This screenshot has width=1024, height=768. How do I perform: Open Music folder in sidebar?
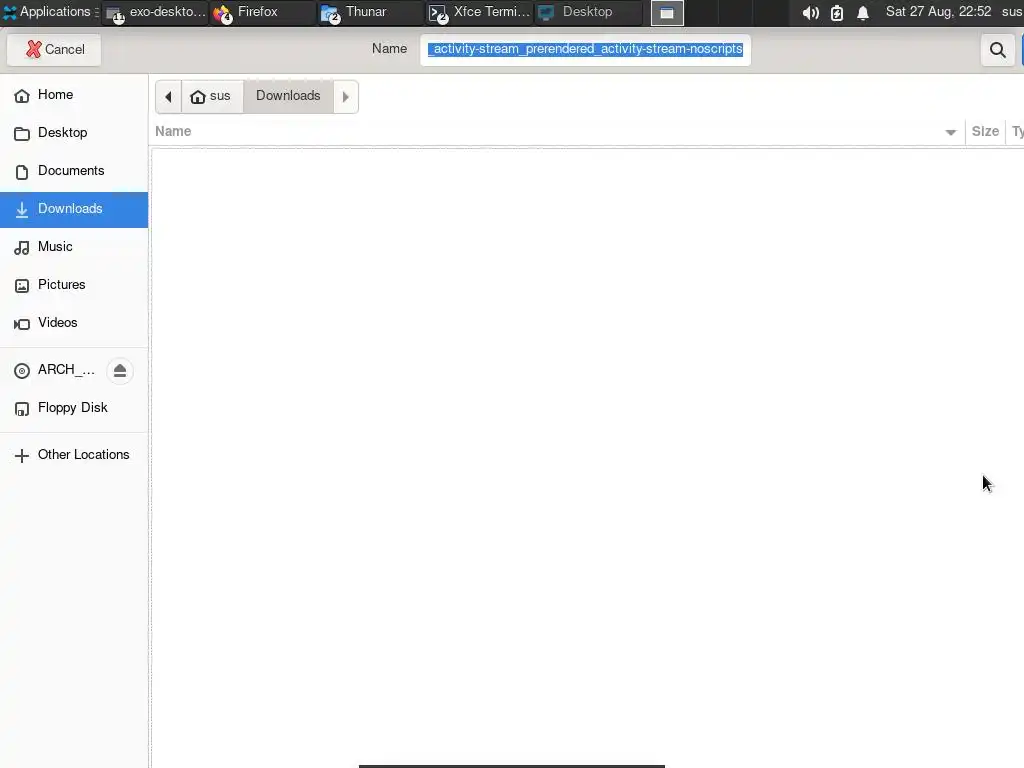[x=74, y=247]
